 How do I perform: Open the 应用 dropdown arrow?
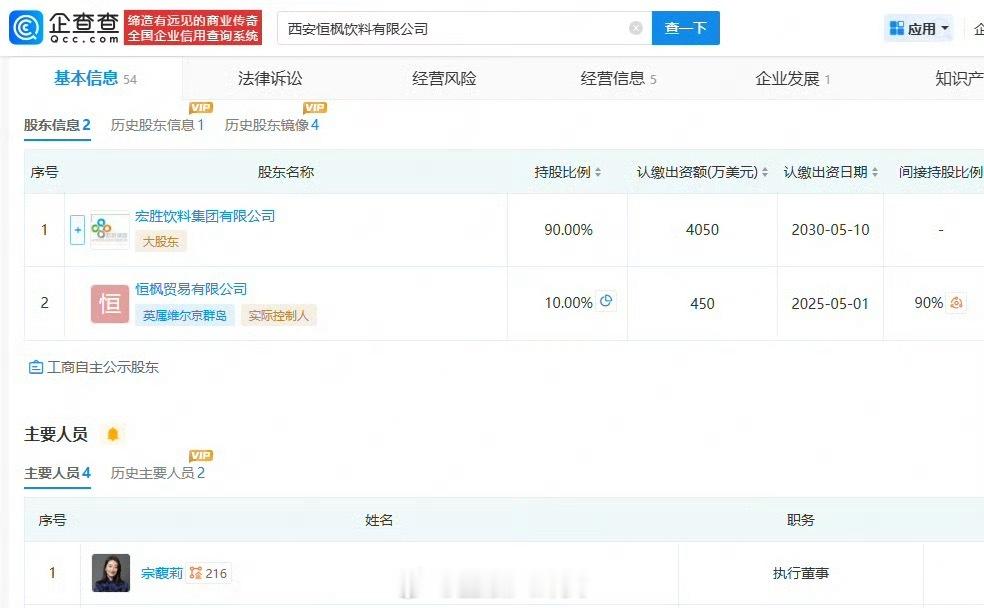click(945, 28)
